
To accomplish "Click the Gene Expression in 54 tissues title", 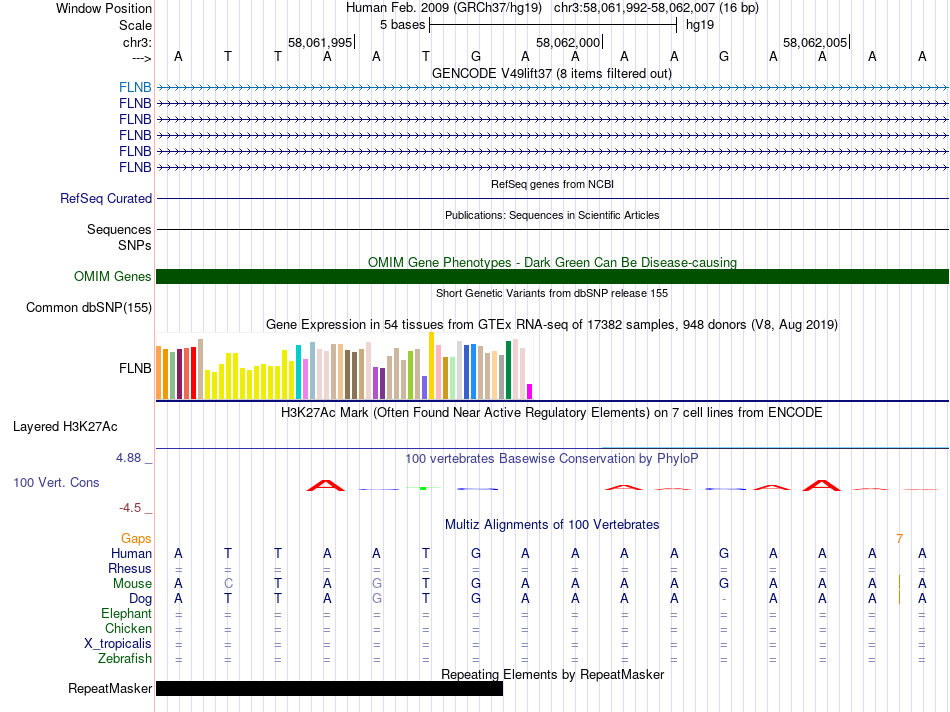I will tap(552, 324).
